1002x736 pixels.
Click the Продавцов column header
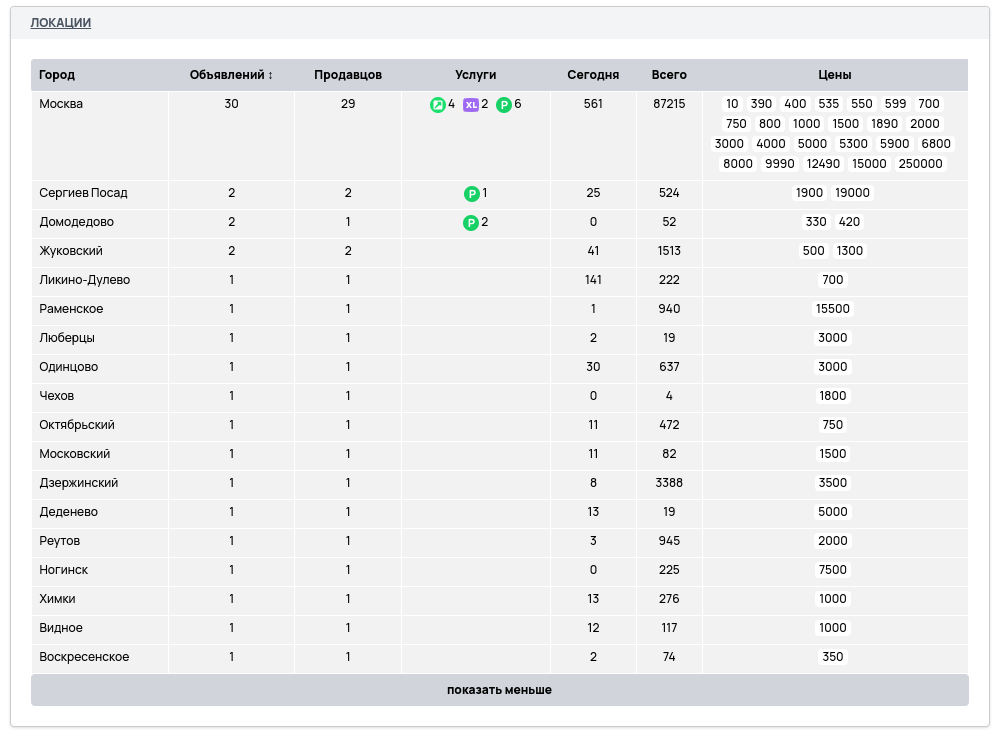coord(347,75)
